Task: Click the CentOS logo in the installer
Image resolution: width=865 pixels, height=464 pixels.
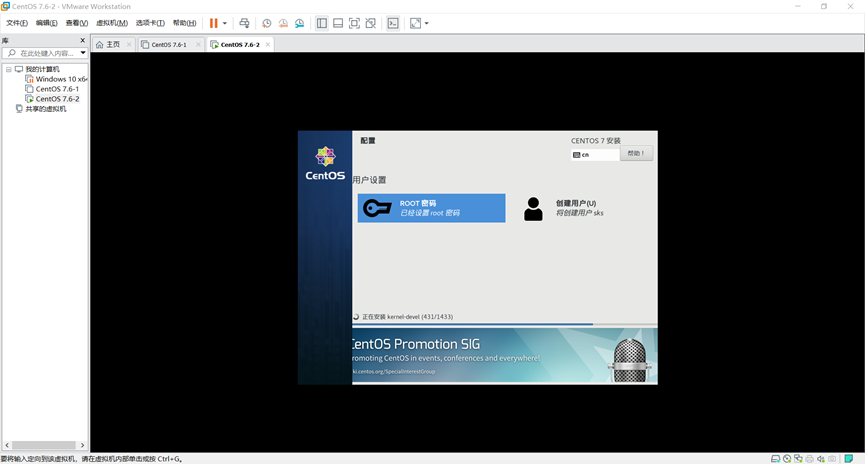Action: [325, 163]
